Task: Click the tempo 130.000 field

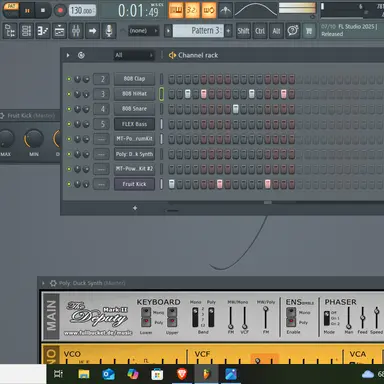Action: point(82,10)
